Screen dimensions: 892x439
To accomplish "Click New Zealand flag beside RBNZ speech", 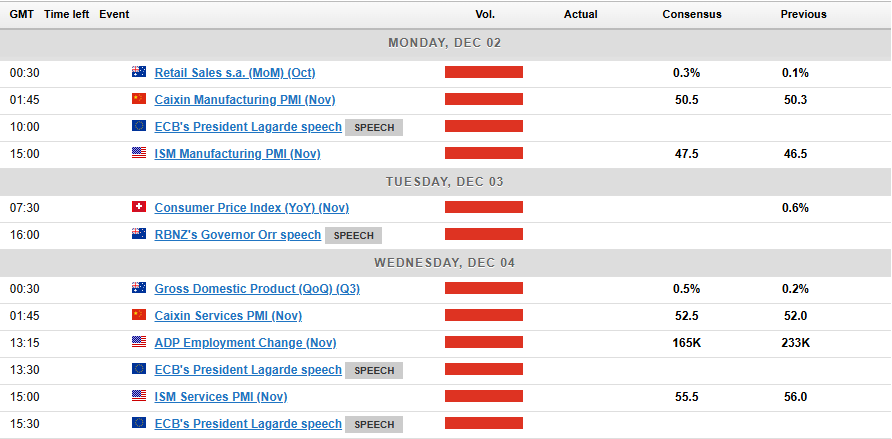I will [138, 235].
